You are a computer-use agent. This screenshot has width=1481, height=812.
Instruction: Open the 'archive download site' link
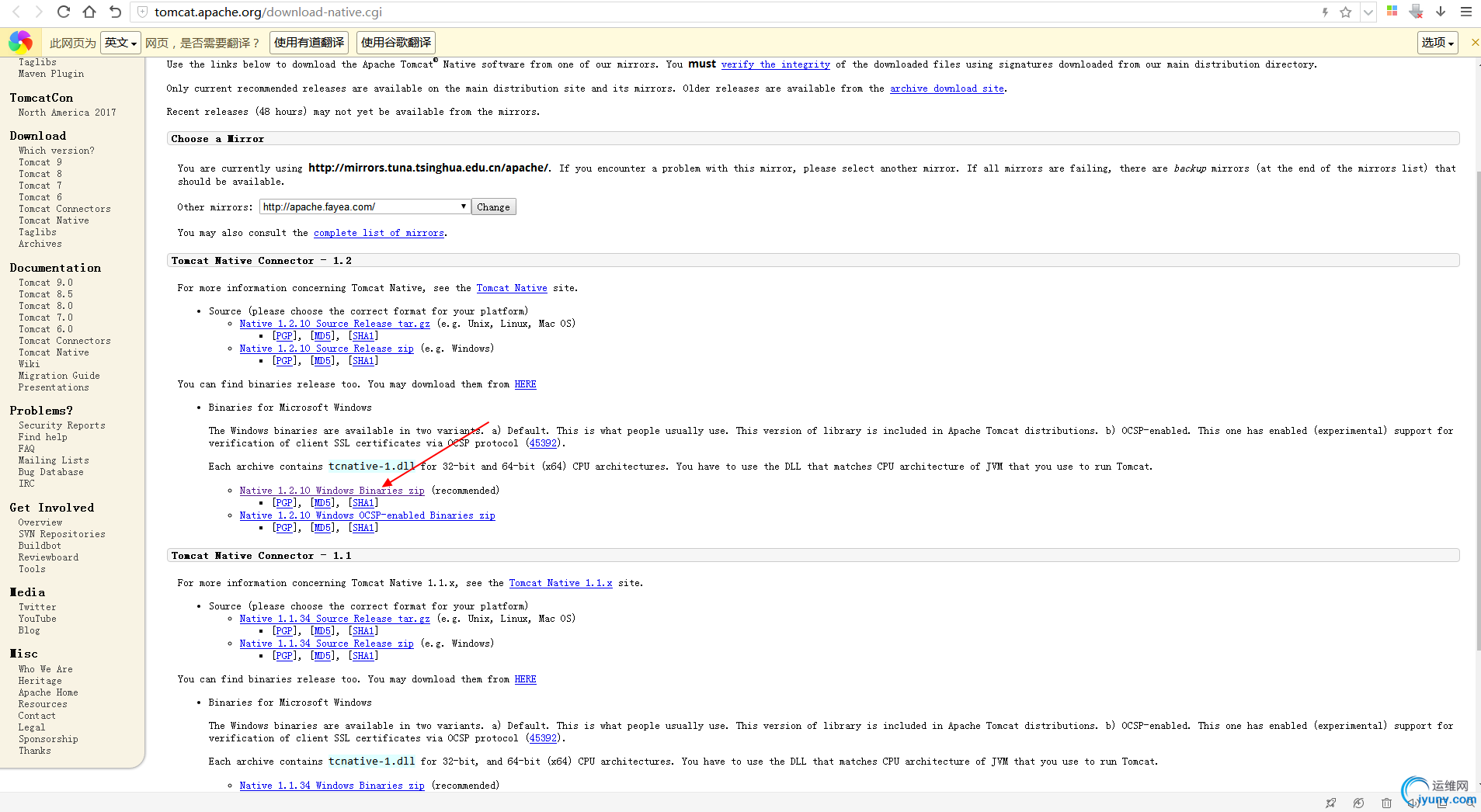[x=947, y=88]
